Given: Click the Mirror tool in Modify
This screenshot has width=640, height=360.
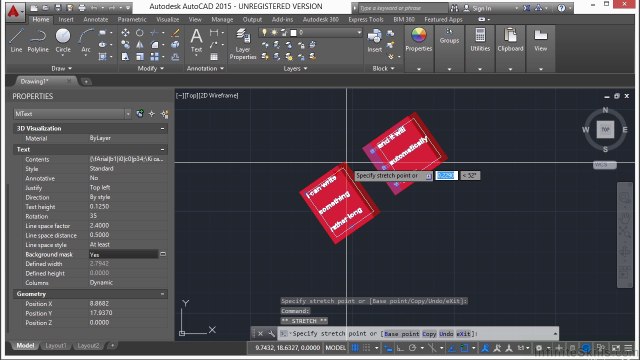Looking at the screenshot, I should [x=140, y=44].
